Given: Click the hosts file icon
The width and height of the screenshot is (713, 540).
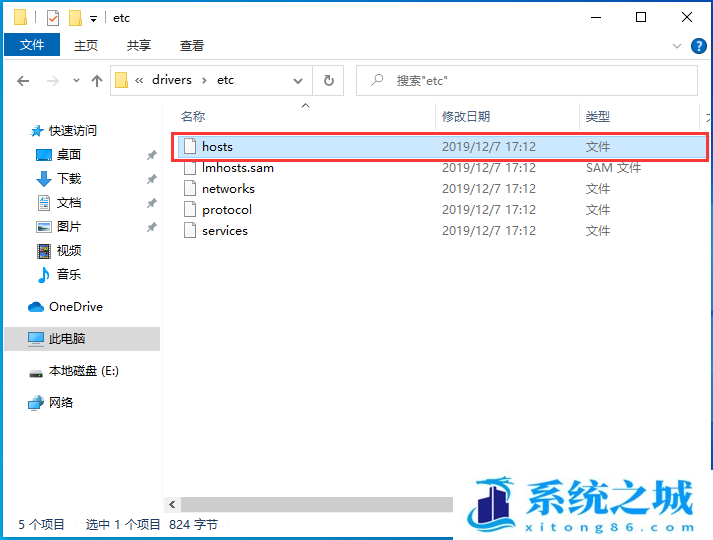Looking at the screenshot, I should tap(190, 146).
